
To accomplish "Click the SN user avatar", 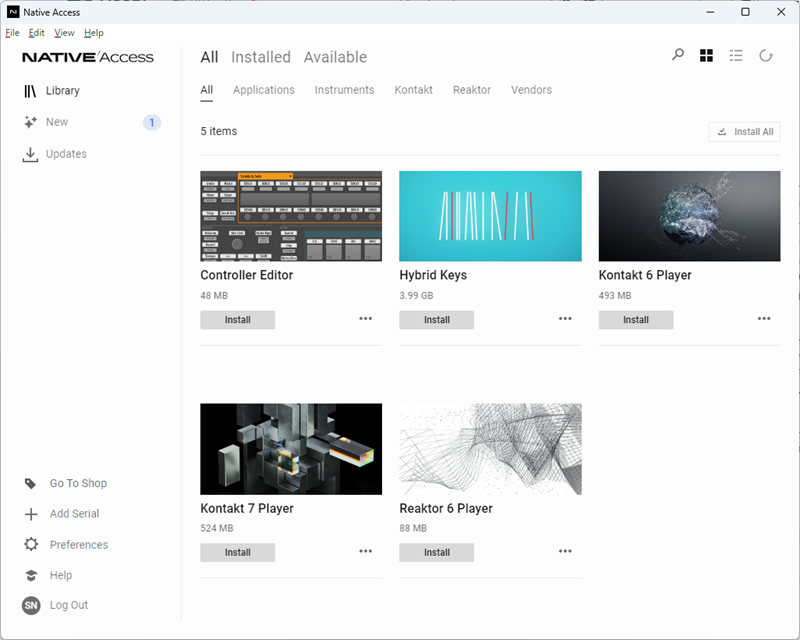I will pyautogui.click(x=31, y=605).
